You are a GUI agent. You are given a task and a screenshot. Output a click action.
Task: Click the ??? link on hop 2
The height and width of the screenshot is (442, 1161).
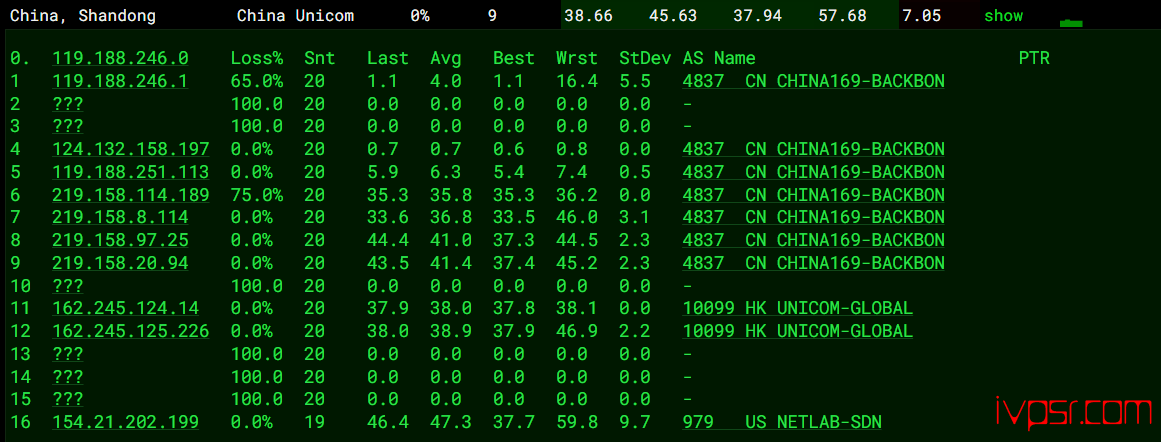pyautogui.click(x=67, y=104)
